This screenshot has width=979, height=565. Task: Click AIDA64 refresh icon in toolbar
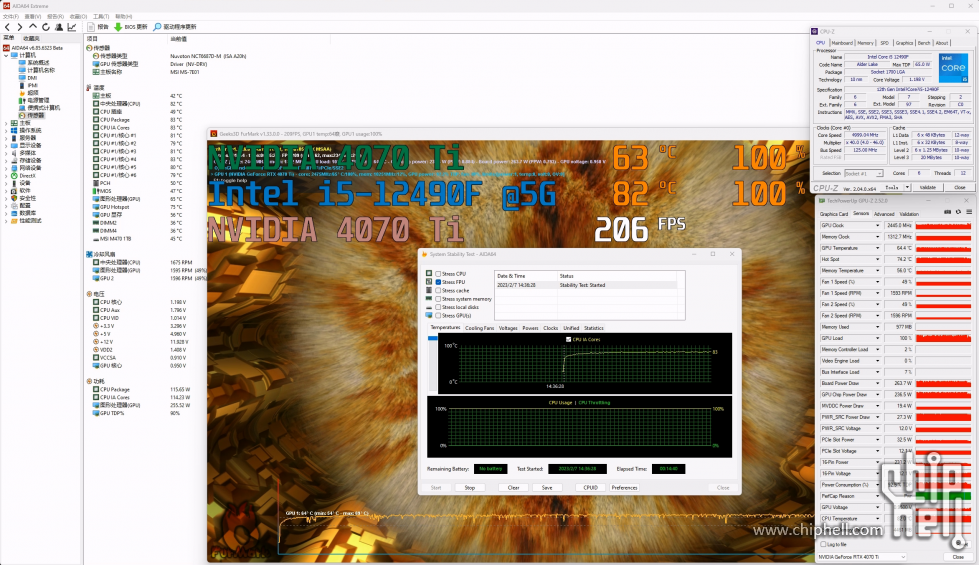pos(46,27)
